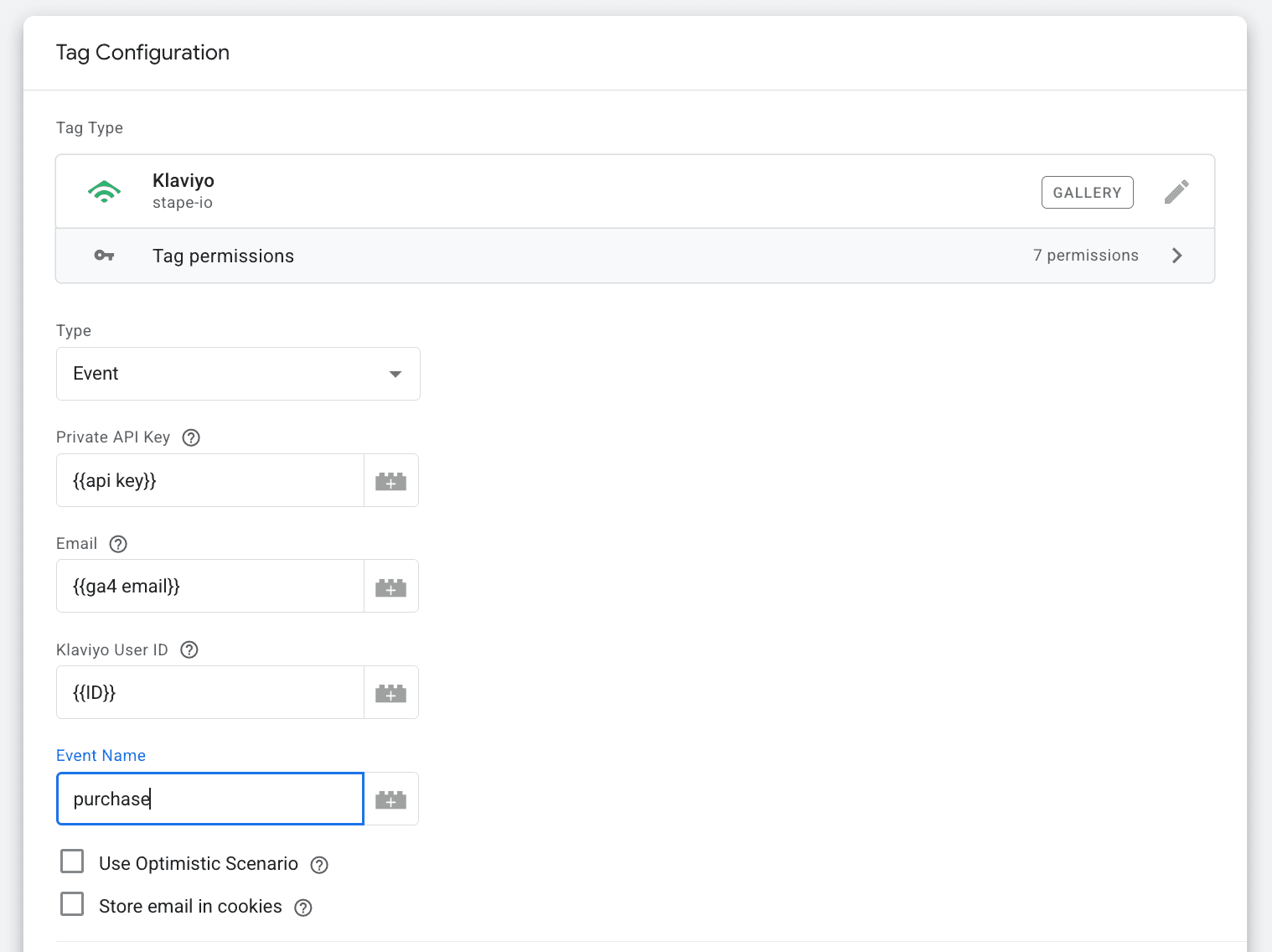Focus the Private API Key input
The width and height of the screenshot is (1272, 952).
pos(209,481)
